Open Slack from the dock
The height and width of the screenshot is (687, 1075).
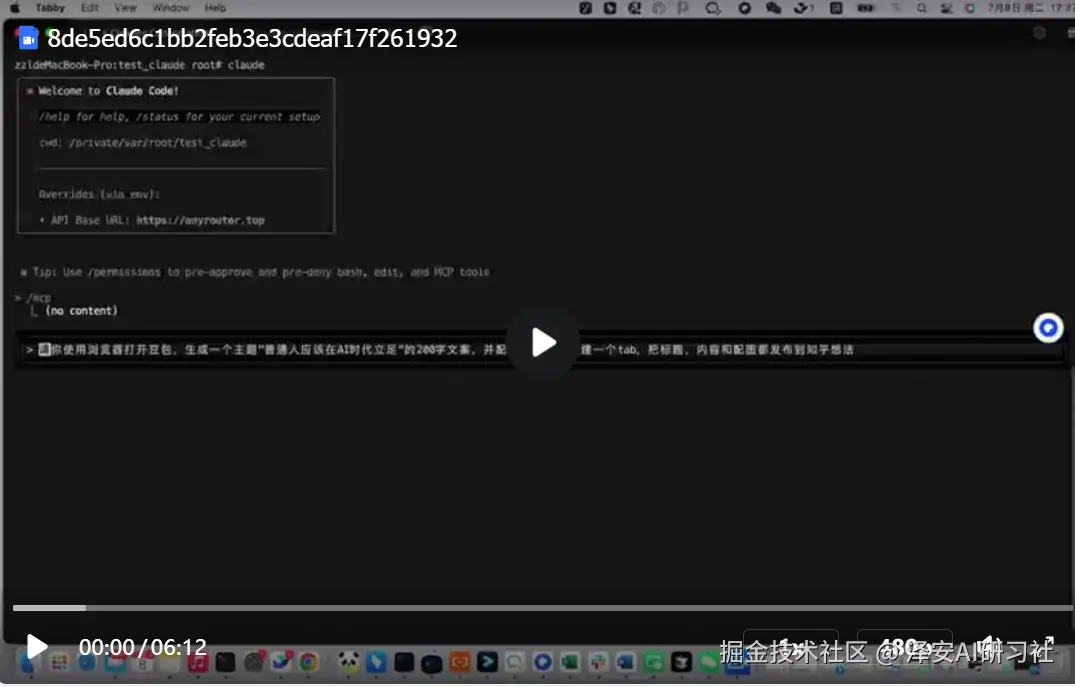click(x=598, y=662)
